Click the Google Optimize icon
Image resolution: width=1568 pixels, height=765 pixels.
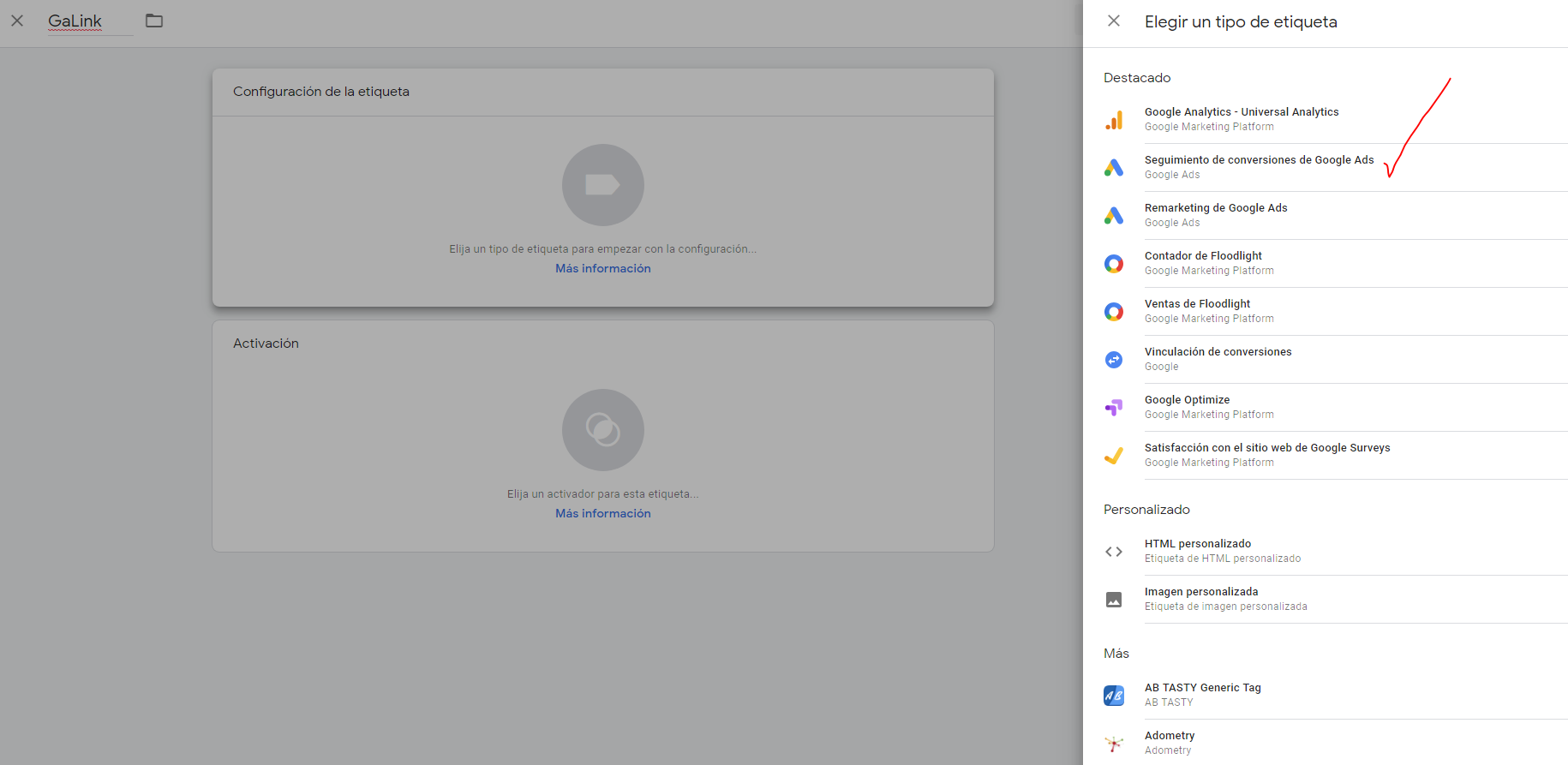pyautogui.click(x=1114, y=408)
